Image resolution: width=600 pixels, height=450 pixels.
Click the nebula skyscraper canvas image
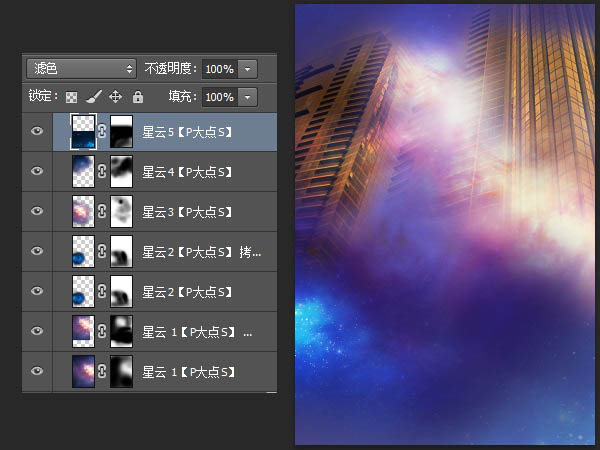tap(445, 225)
